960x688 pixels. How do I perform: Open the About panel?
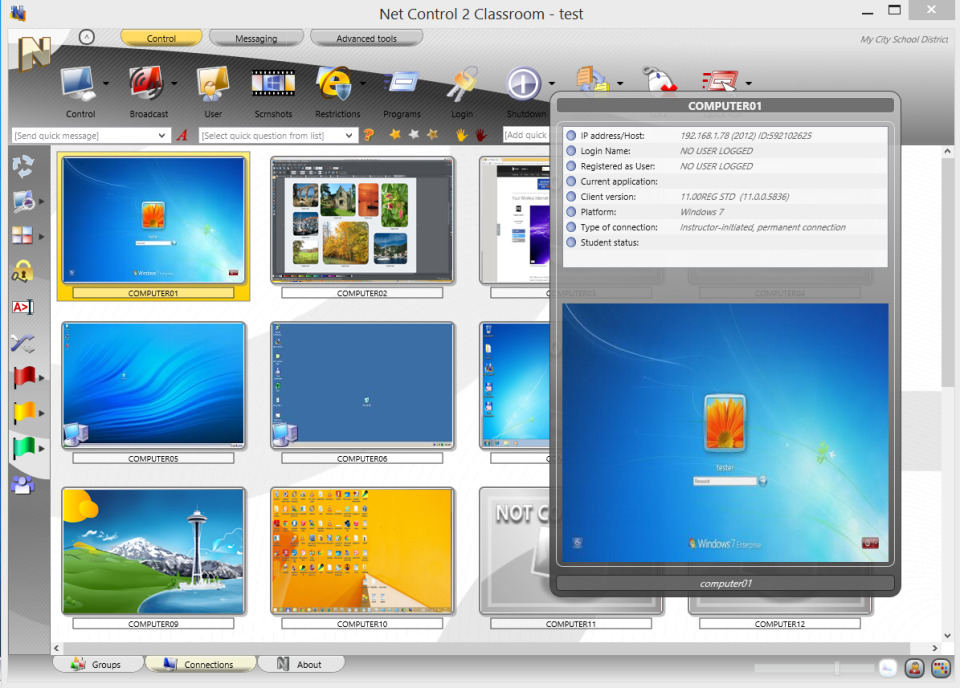click(300, 663)
